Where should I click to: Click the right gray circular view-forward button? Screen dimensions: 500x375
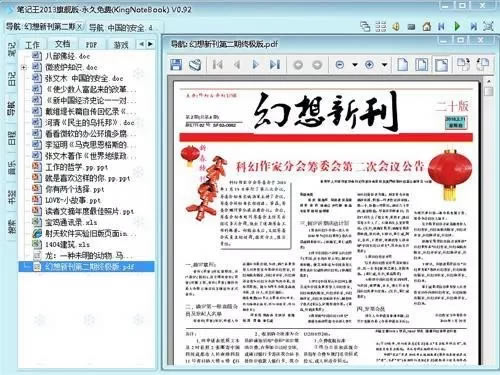[x=317, y=64]
